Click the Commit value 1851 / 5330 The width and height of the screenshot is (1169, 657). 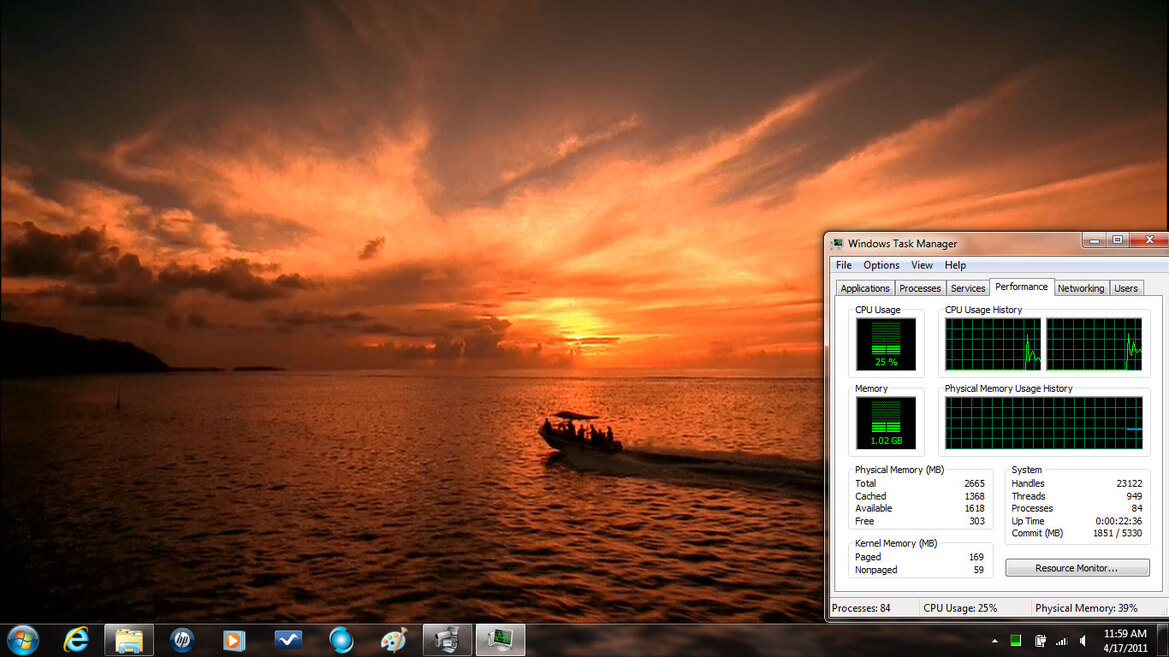pyautogui.click(x=1118, y=533)
